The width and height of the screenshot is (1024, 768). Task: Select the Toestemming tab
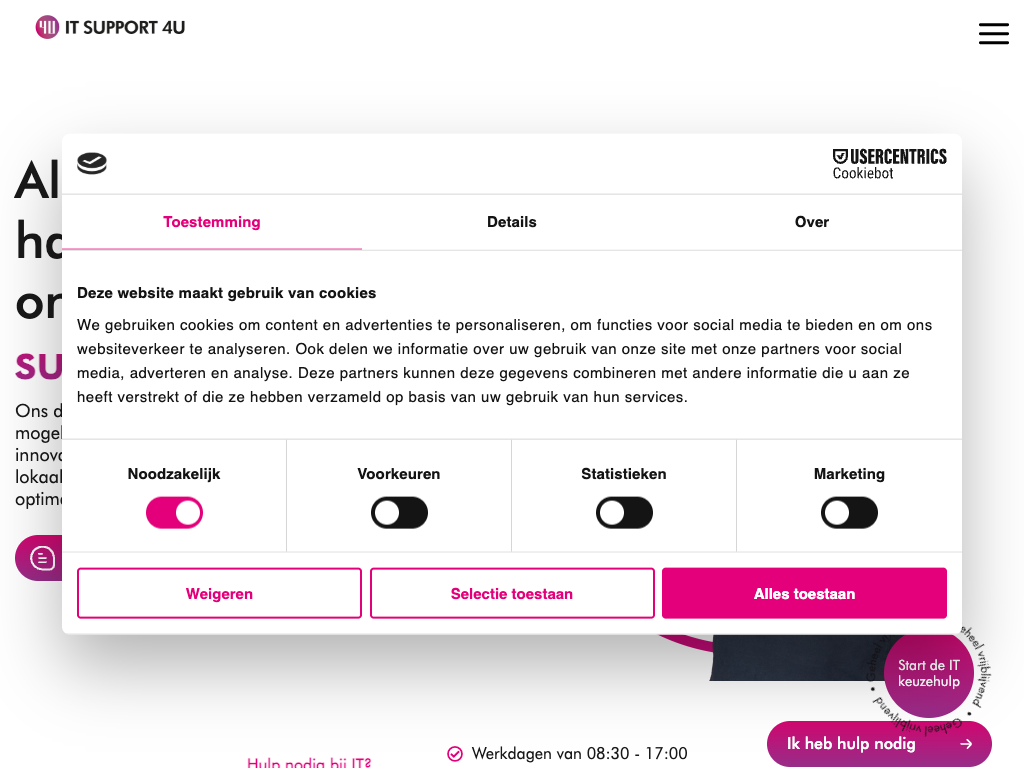[x=212, y=222]
